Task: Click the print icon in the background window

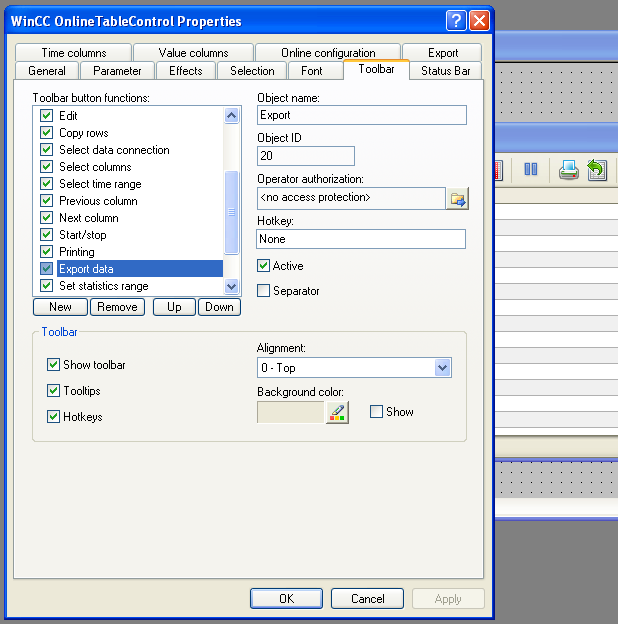Action: coord(569,170)
